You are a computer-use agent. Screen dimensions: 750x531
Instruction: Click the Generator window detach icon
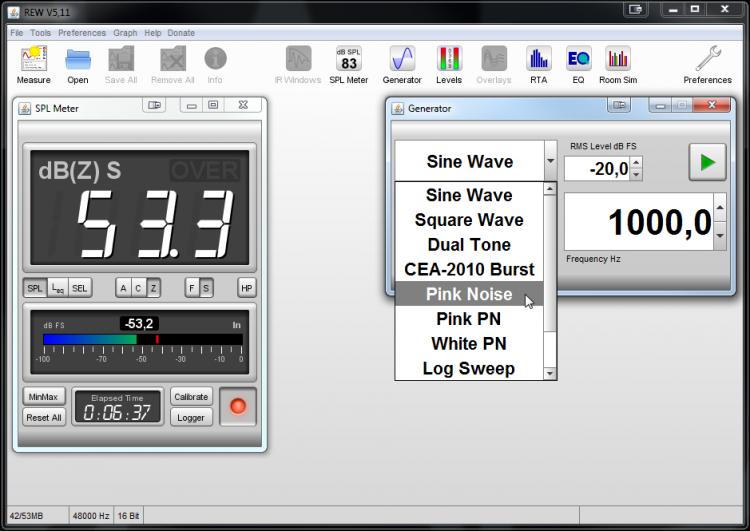point(619,105)
